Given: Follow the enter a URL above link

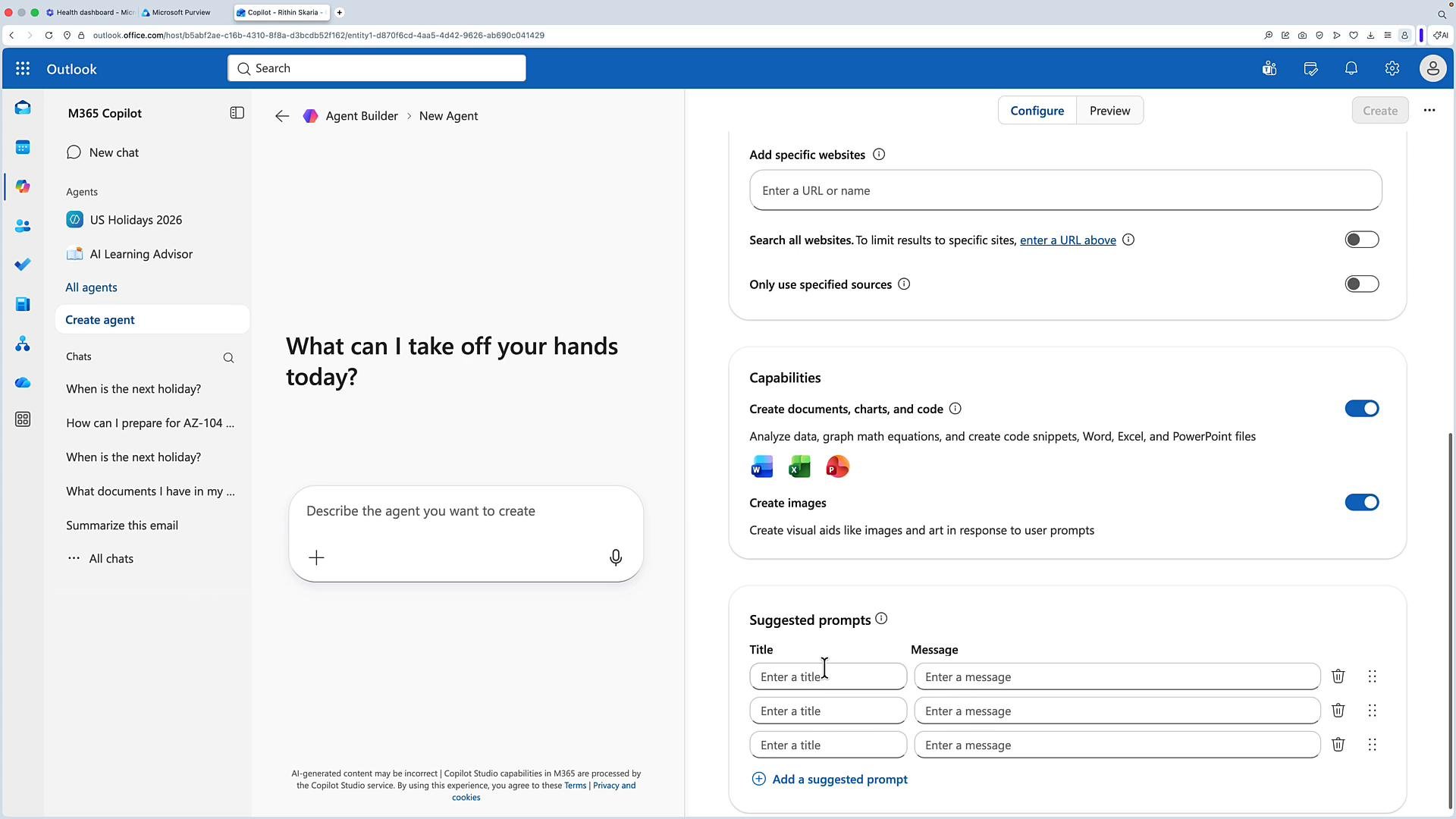Looking at the screenshot, I should [1068, 240].
